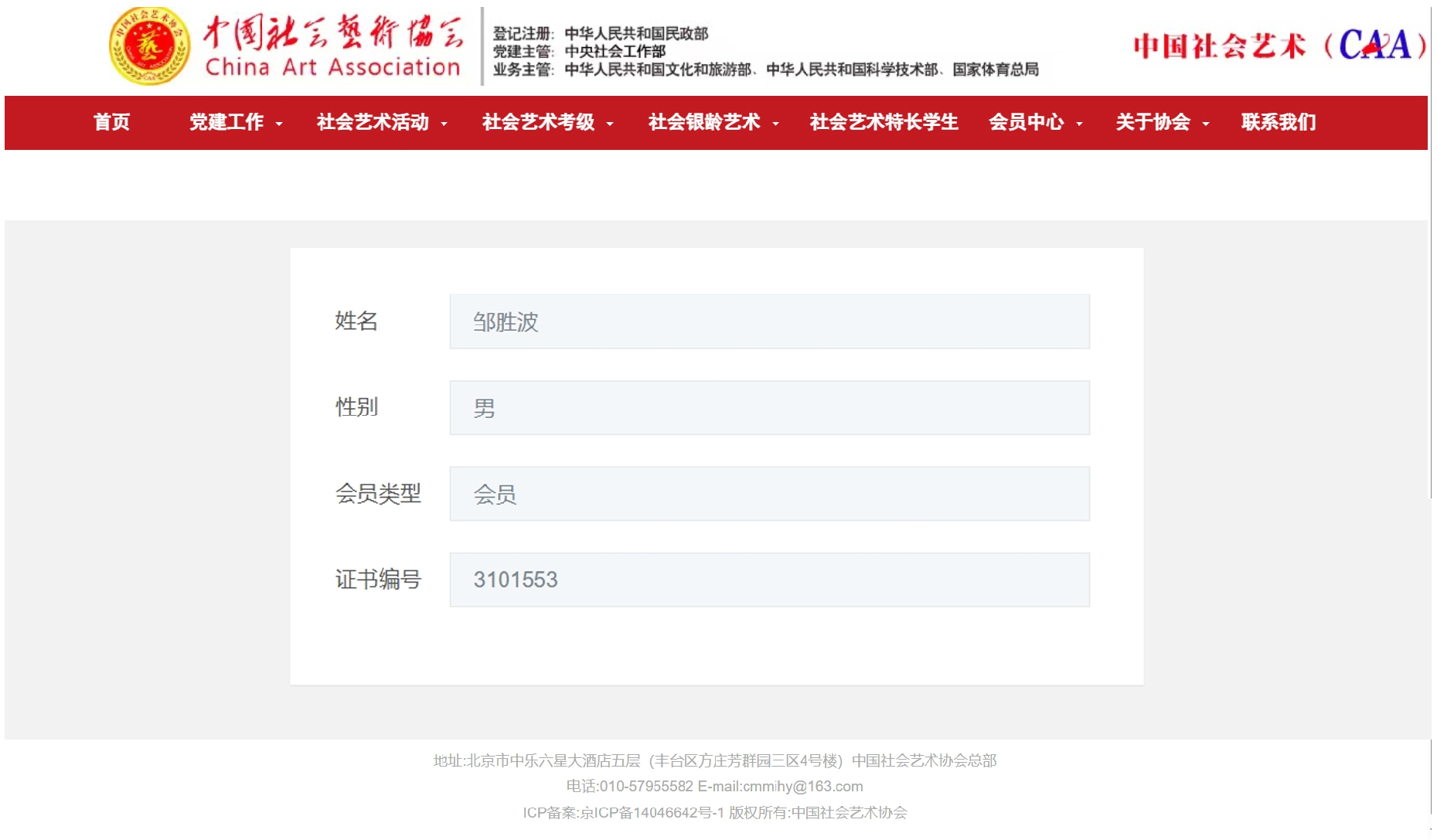Click the cmmihy@163.com email text
The width and height of the screenshot is (1437, 840).
802,786
